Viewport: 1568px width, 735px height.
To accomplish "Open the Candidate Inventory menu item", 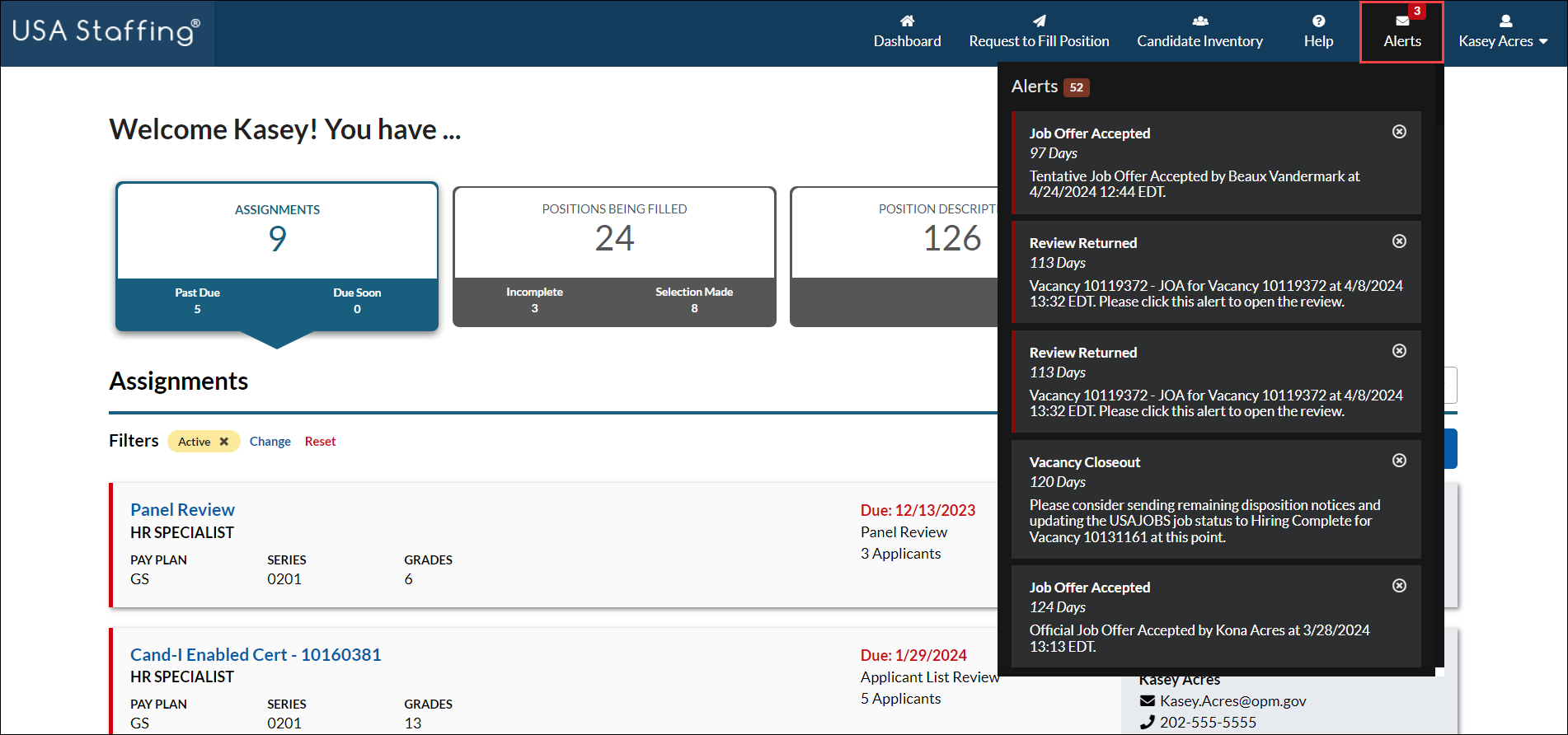I will tap(1199, 32).
